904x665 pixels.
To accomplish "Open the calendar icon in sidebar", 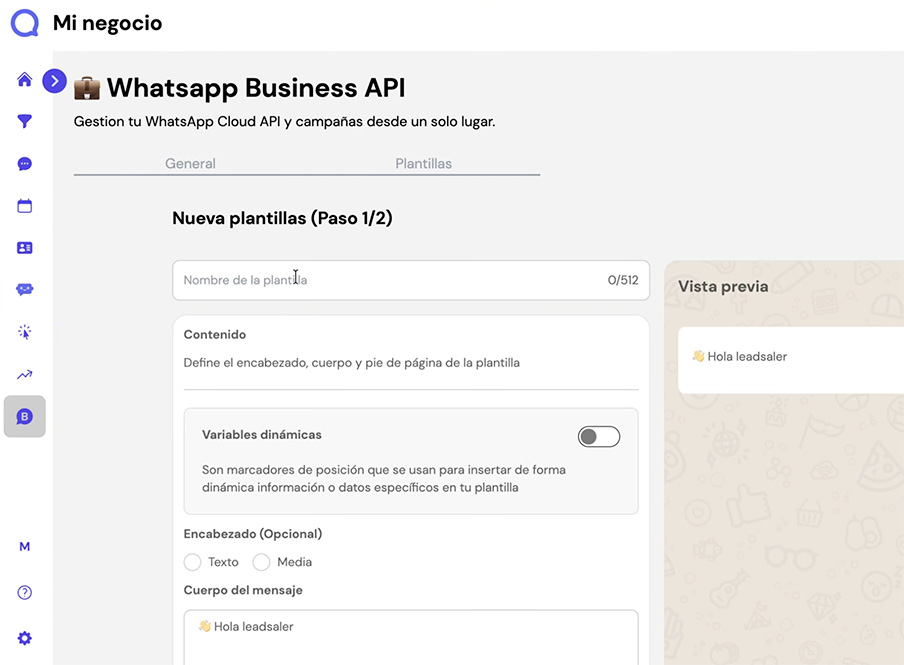I will coord(24,205).
